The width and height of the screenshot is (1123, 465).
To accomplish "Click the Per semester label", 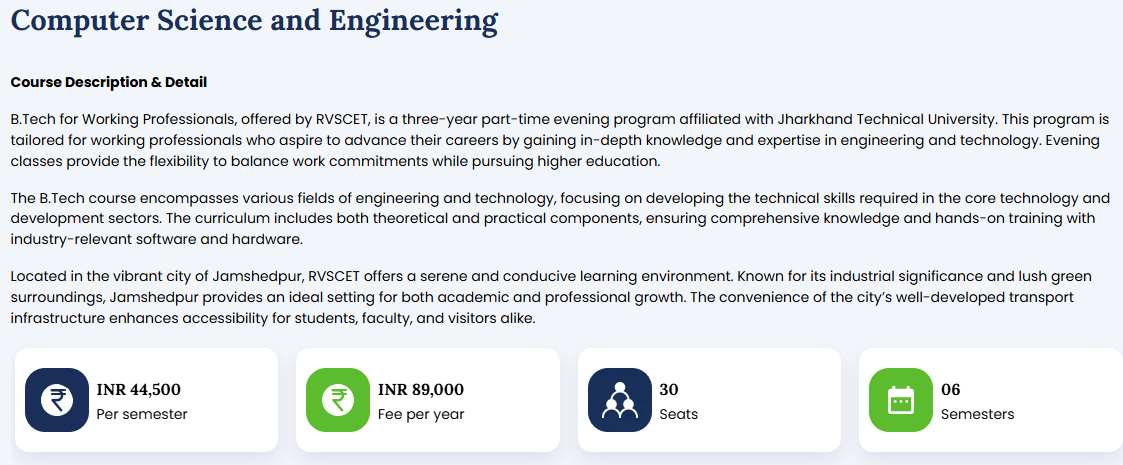I will pyautogui.click(x=142, y=414).
